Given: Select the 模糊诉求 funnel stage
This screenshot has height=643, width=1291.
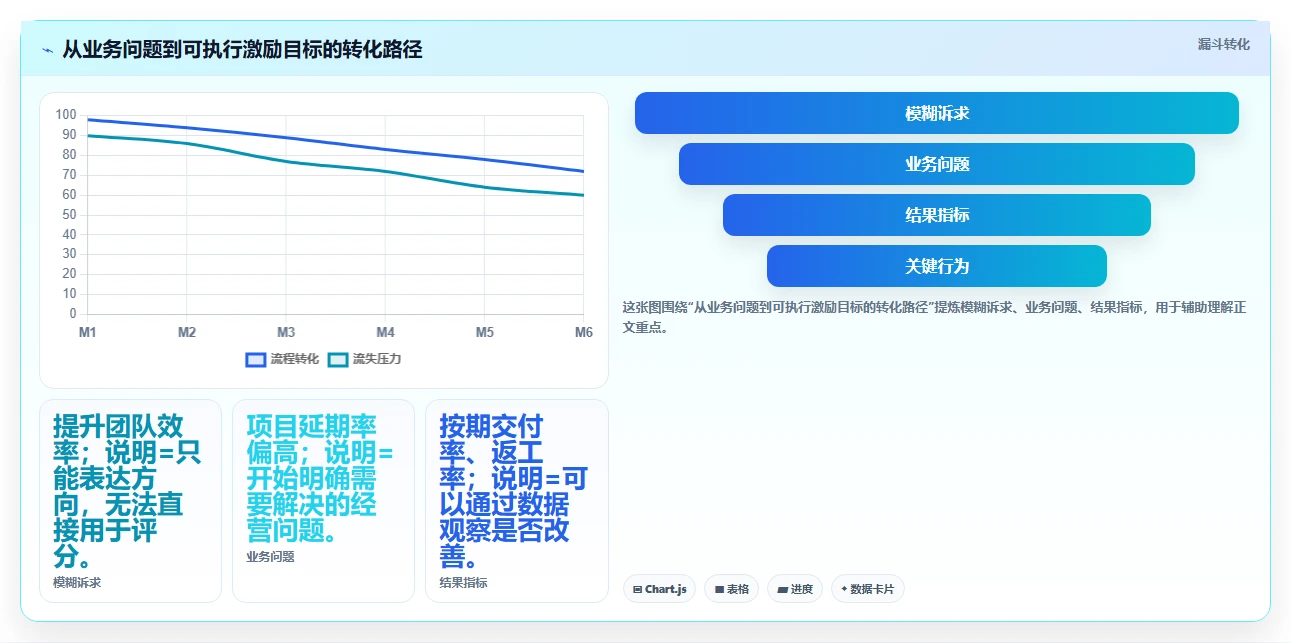Looking at the screenshot, I should click(937, 113).
